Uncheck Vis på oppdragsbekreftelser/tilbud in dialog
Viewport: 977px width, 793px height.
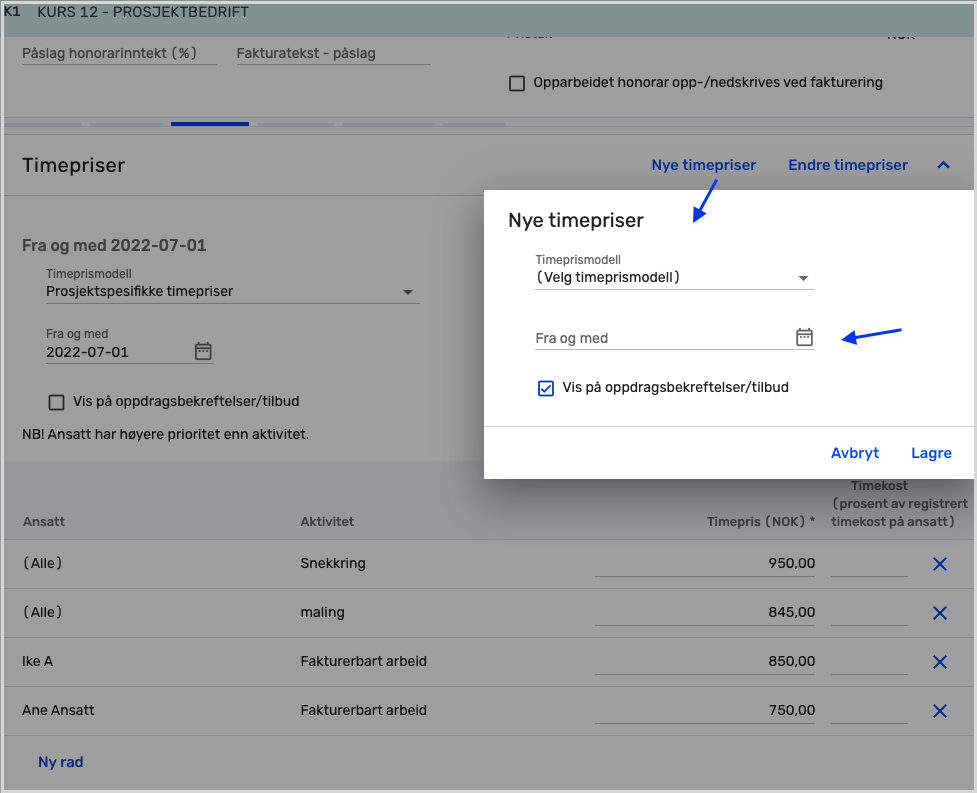tap(546, 388)
